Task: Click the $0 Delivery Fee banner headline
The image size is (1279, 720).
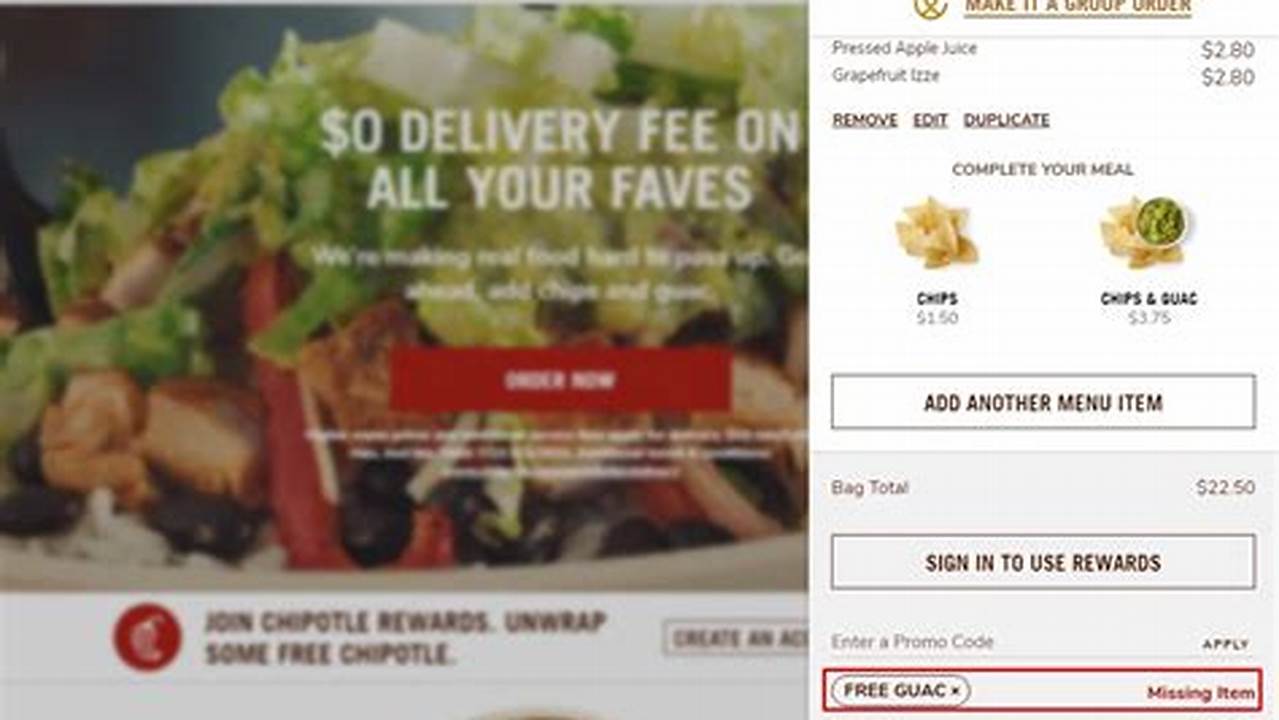Action: (x=560, y=160)
